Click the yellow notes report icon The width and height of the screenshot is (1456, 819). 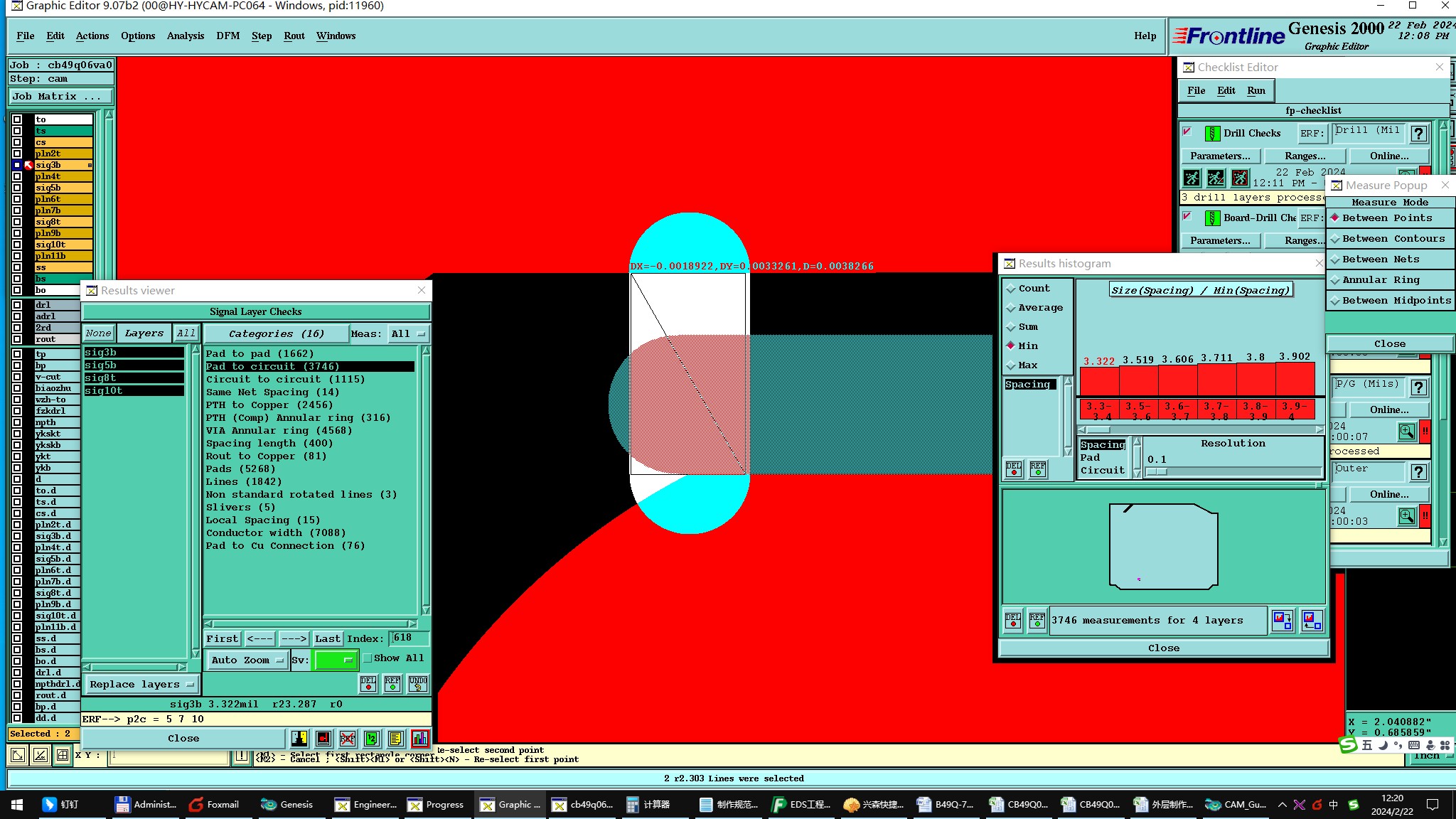coord(396,739)
